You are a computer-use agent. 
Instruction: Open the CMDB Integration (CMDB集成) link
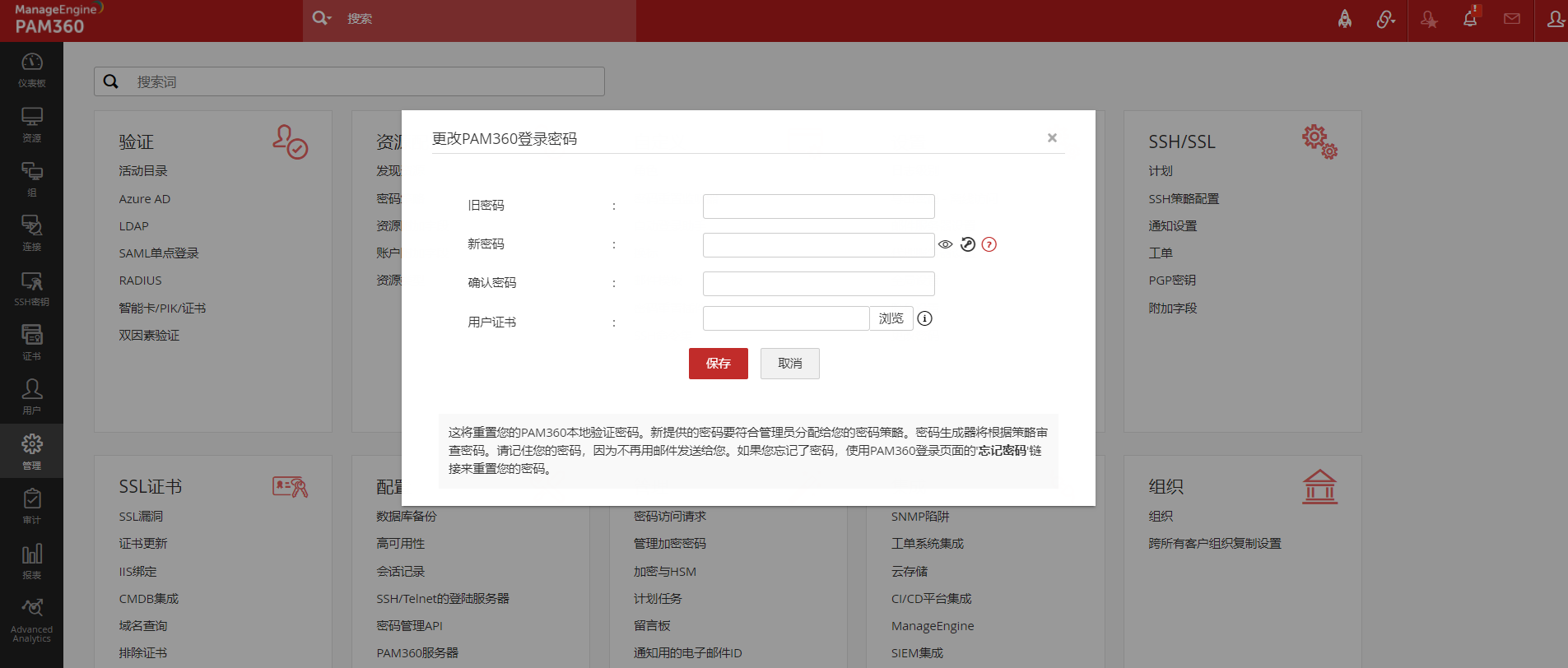pyautogui.click(x=149, y=599)
